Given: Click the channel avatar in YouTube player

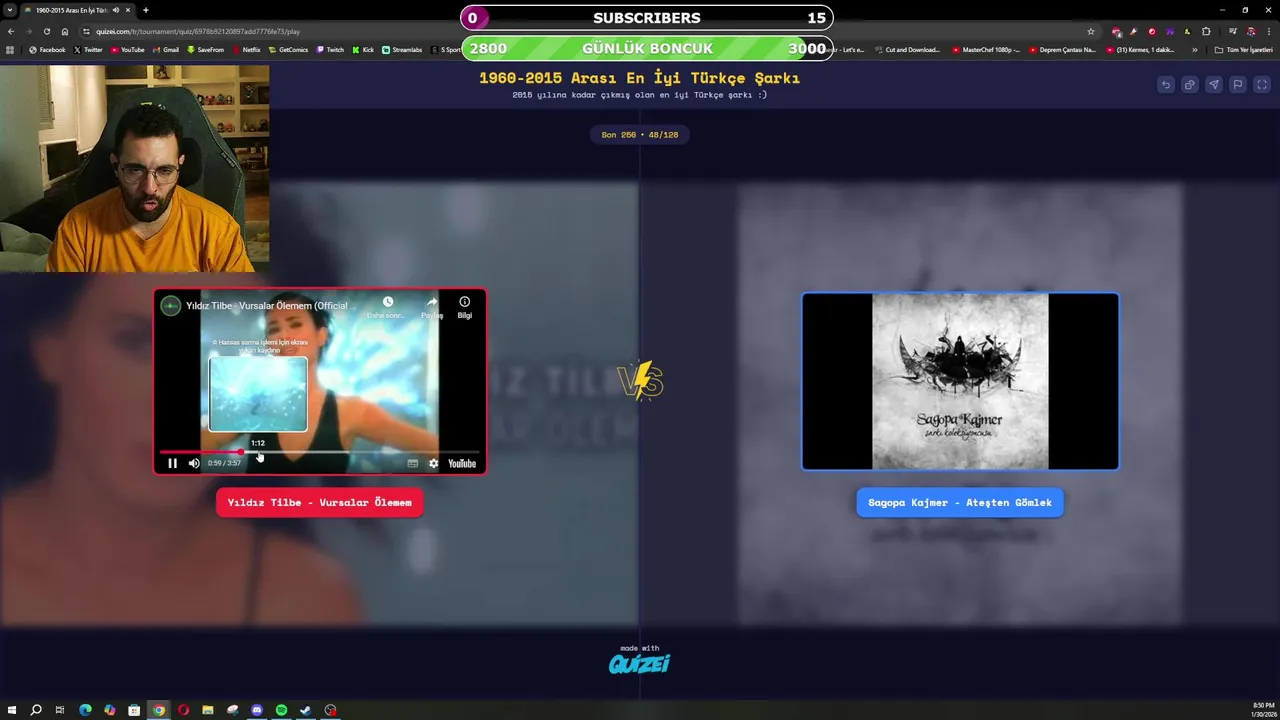Looking at the screenshot, I should [171, 306].
